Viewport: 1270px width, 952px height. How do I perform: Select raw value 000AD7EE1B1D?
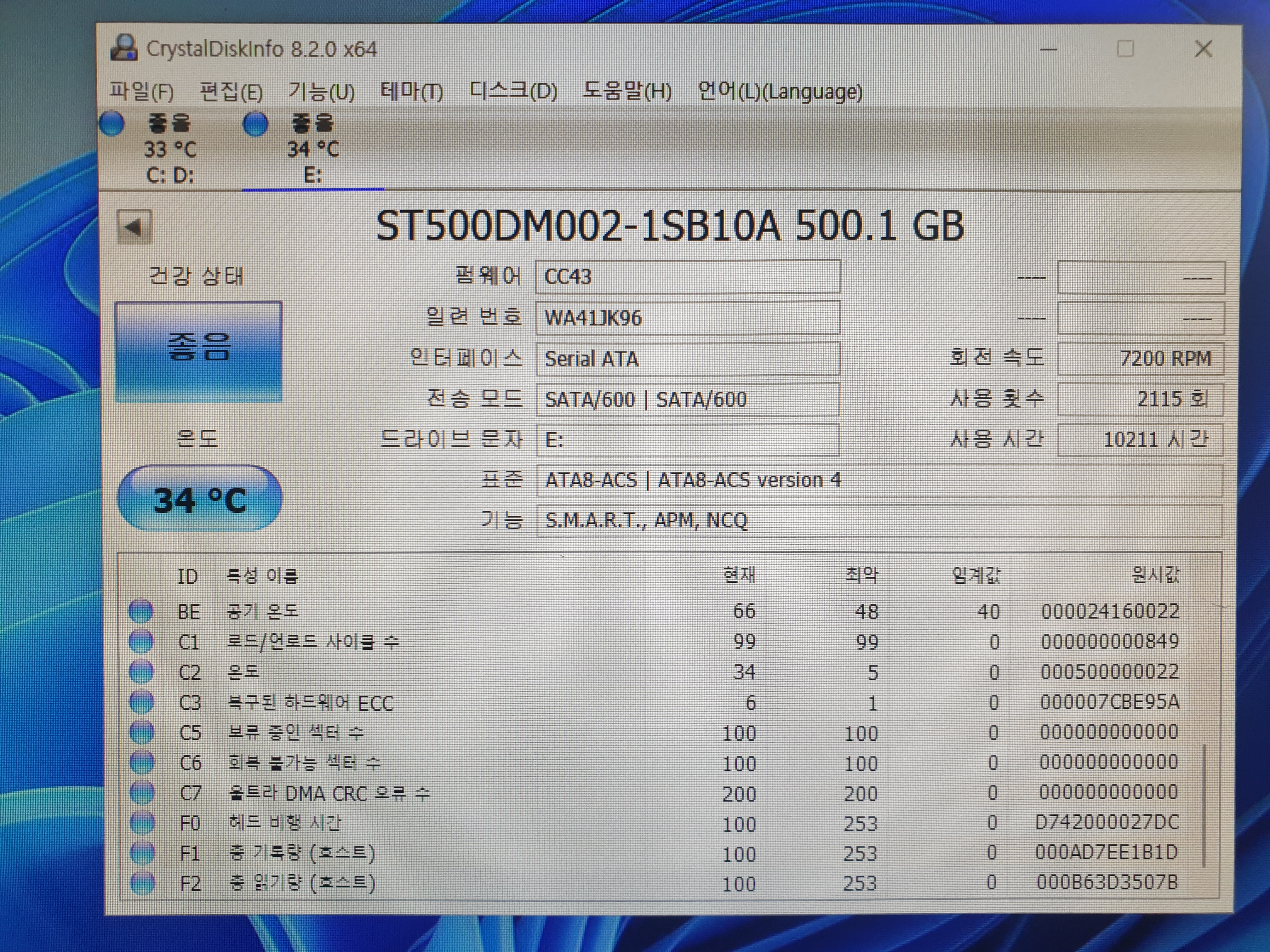pos(1107,852)
